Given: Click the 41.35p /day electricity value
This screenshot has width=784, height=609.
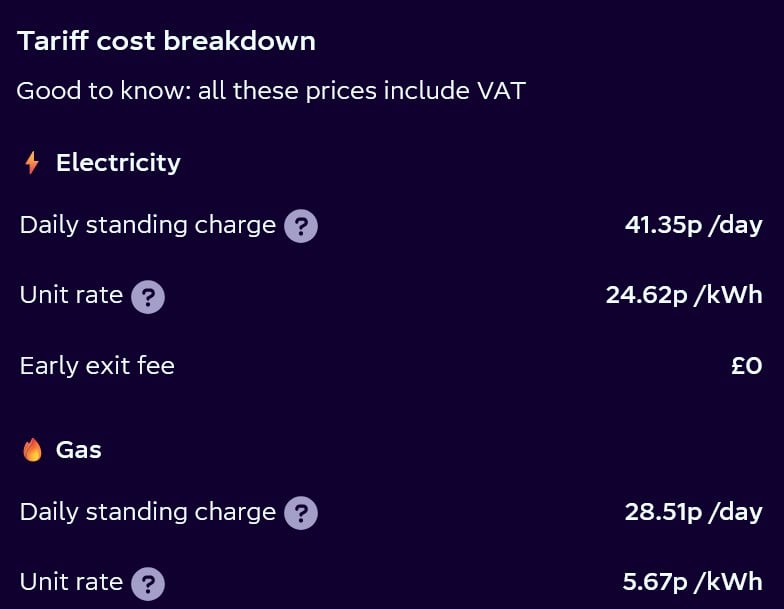Looking at the screenshot, I should pos(694,225).
